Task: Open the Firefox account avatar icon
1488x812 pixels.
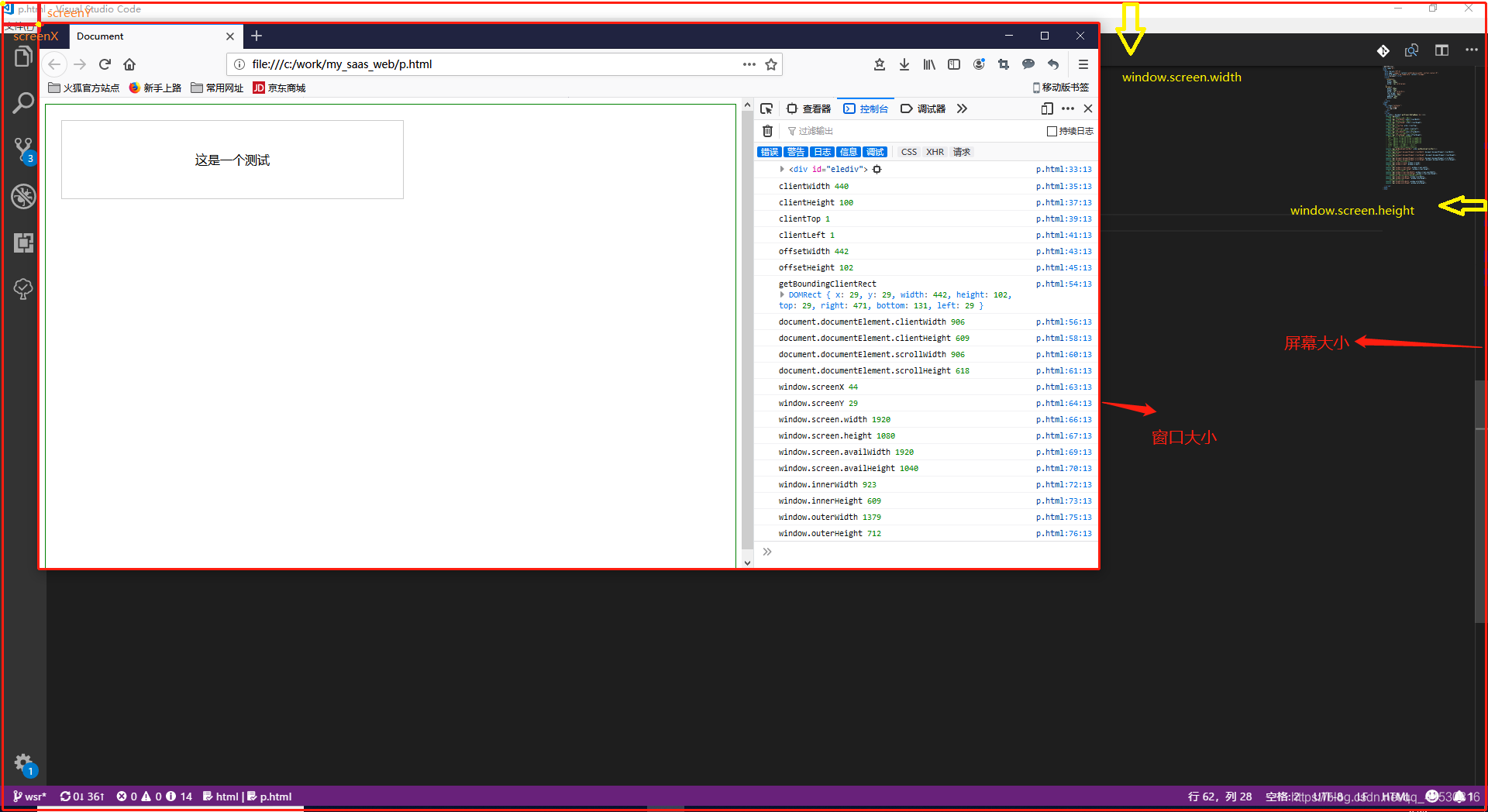Action: pos(979,64)
